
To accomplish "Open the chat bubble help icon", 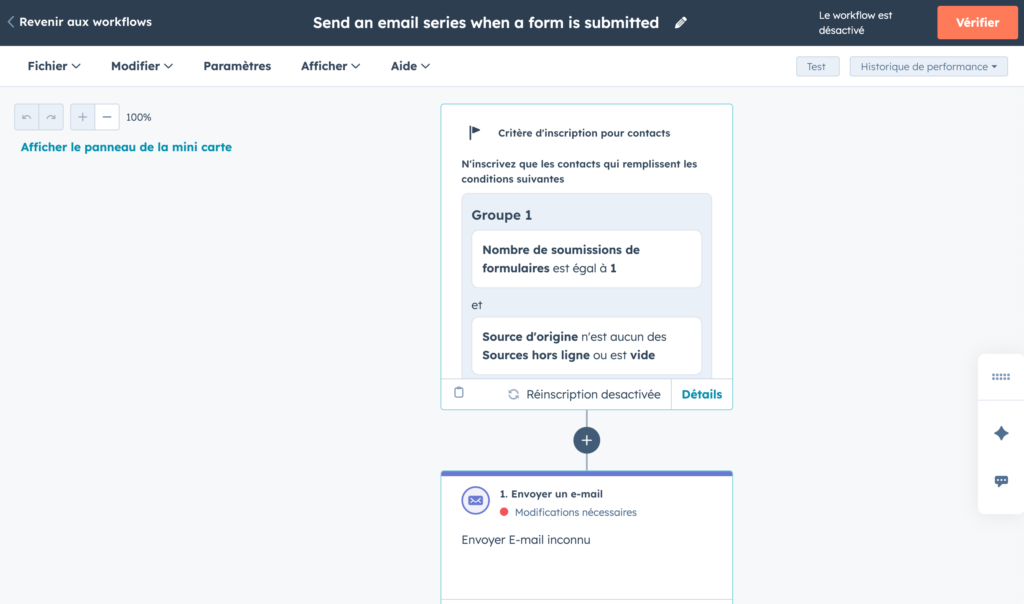I will pos(1001,481).
